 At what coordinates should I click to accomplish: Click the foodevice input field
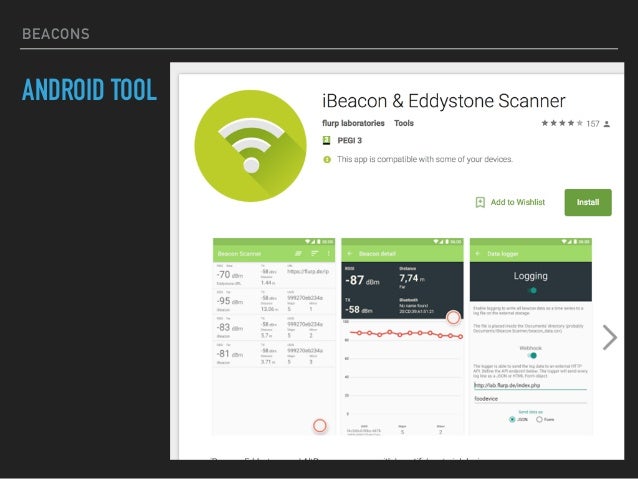click(530, 399)
